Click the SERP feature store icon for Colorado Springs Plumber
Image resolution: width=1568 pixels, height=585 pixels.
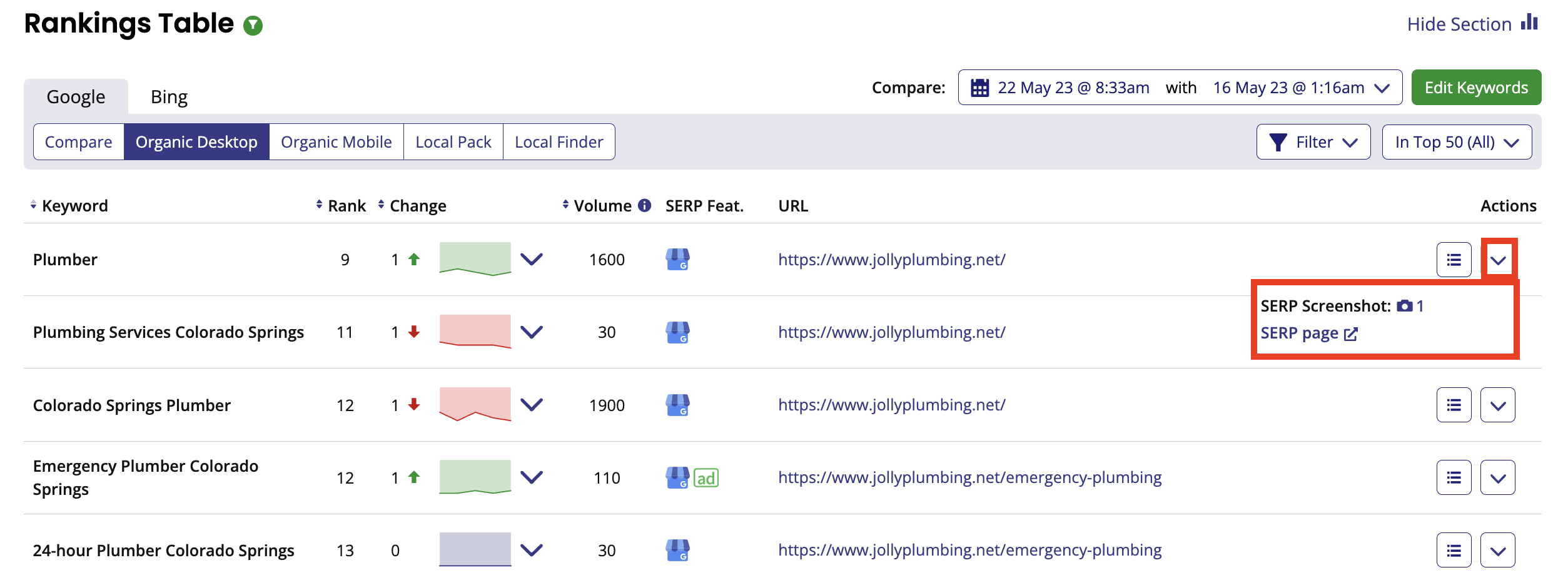click(x=677, y=405)
